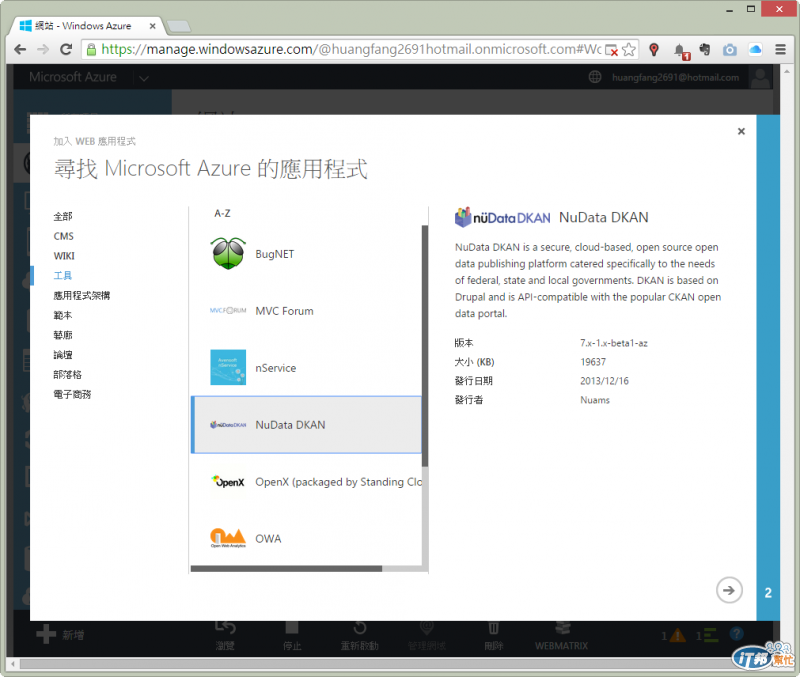This screenshot has width=800, height=677.
Task: Click the red map pin extension icon
Action: click(x=654, y=49)
